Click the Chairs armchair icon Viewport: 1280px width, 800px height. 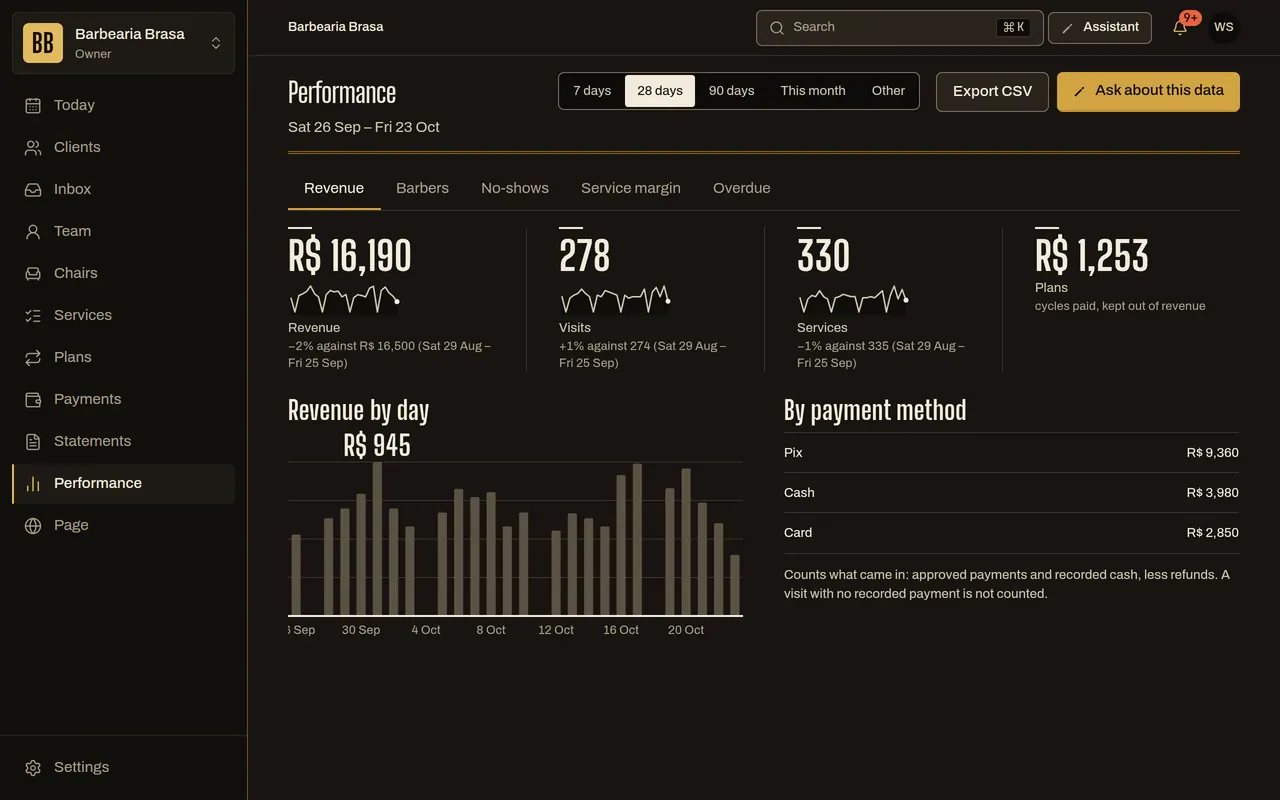[33, 273]
